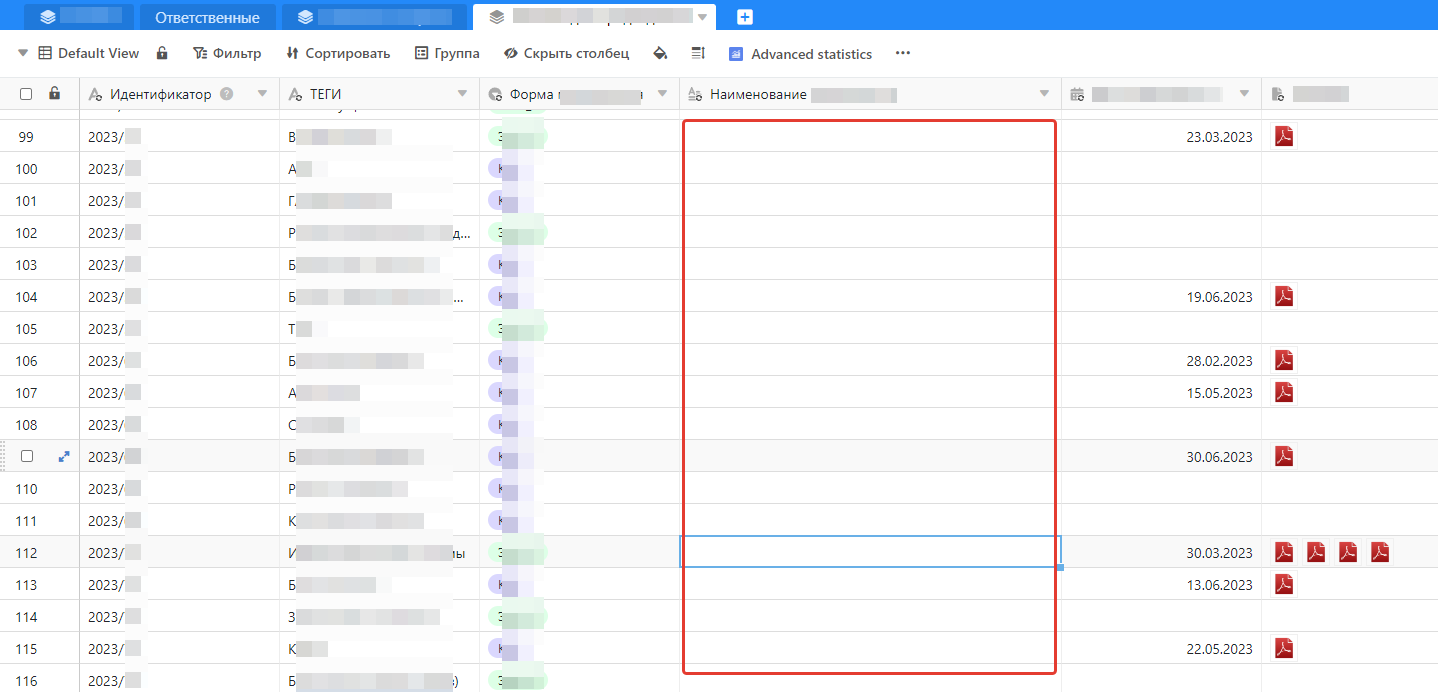
Task: Click the add new table plus icon
Action: click(x=744, y=17)
